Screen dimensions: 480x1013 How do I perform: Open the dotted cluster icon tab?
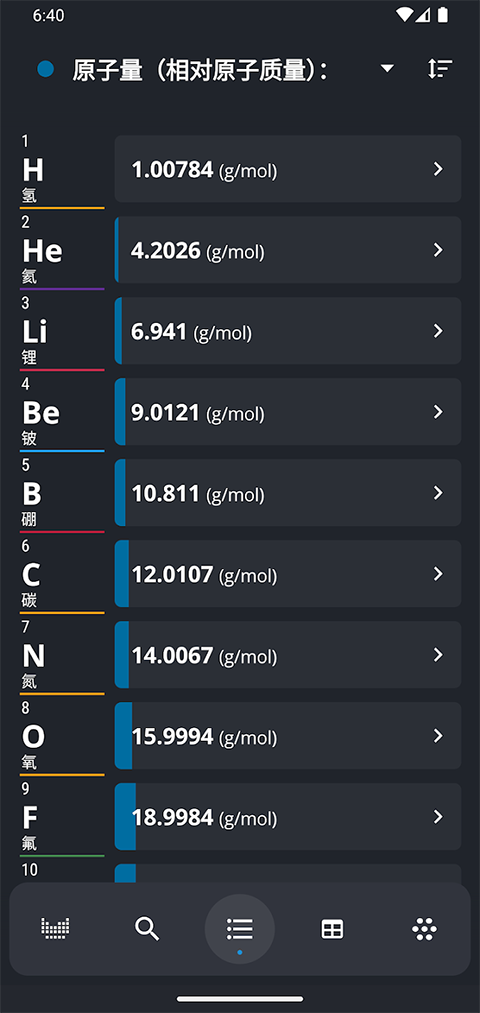click(x=424, y=929)
